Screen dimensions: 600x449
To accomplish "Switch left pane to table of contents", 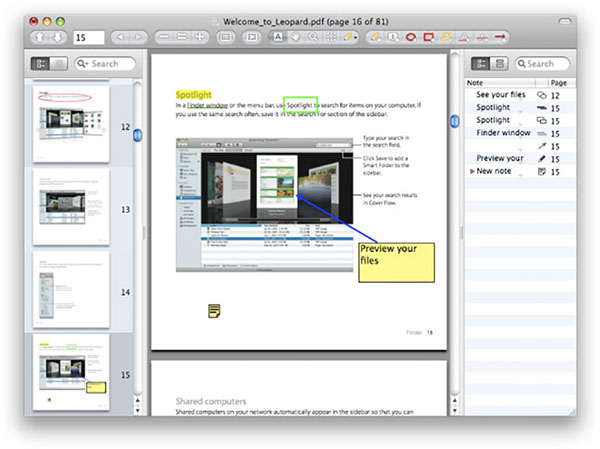I will pos(59,64).
